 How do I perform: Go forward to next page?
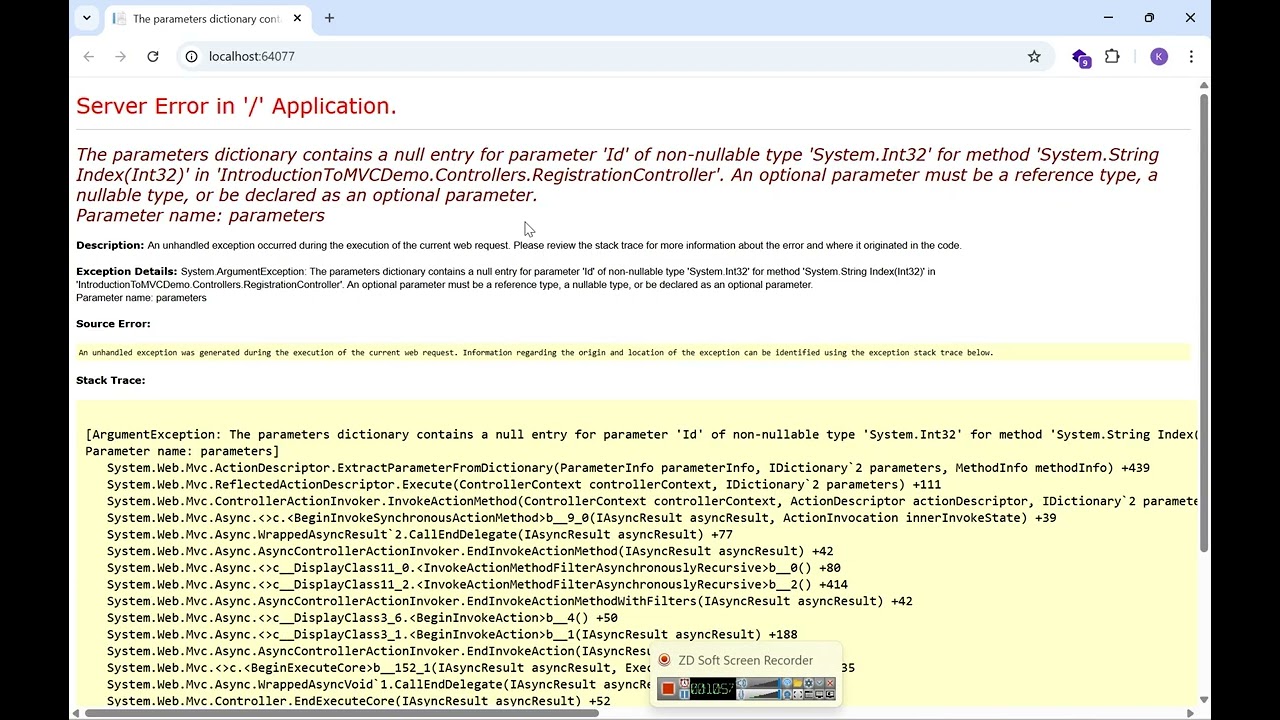coord(121,56)
